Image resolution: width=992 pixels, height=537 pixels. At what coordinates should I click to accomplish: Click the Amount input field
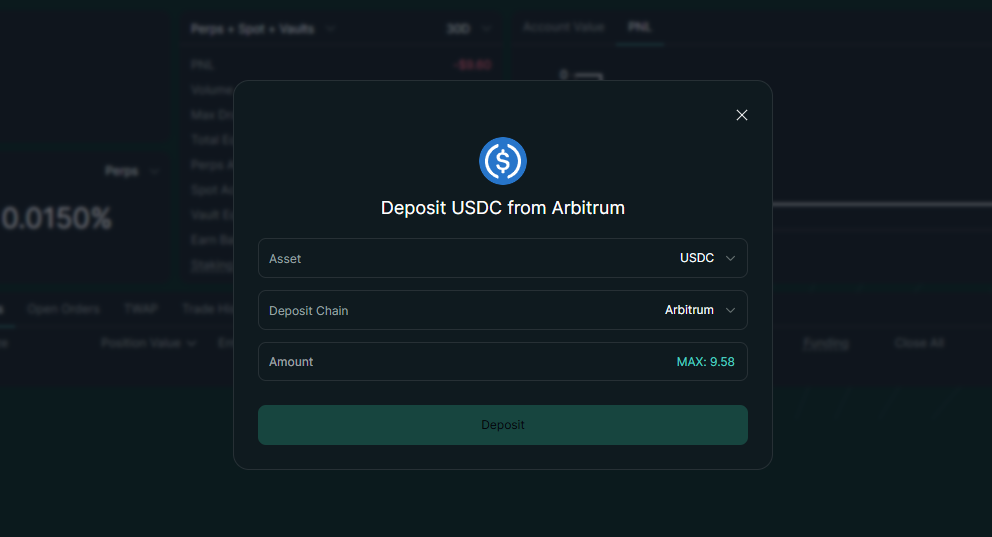click(460, 362)
